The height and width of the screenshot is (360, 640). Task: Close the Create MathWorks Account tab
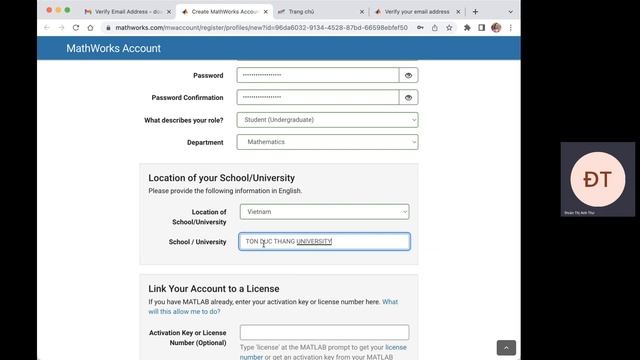(x=266, y=12)
